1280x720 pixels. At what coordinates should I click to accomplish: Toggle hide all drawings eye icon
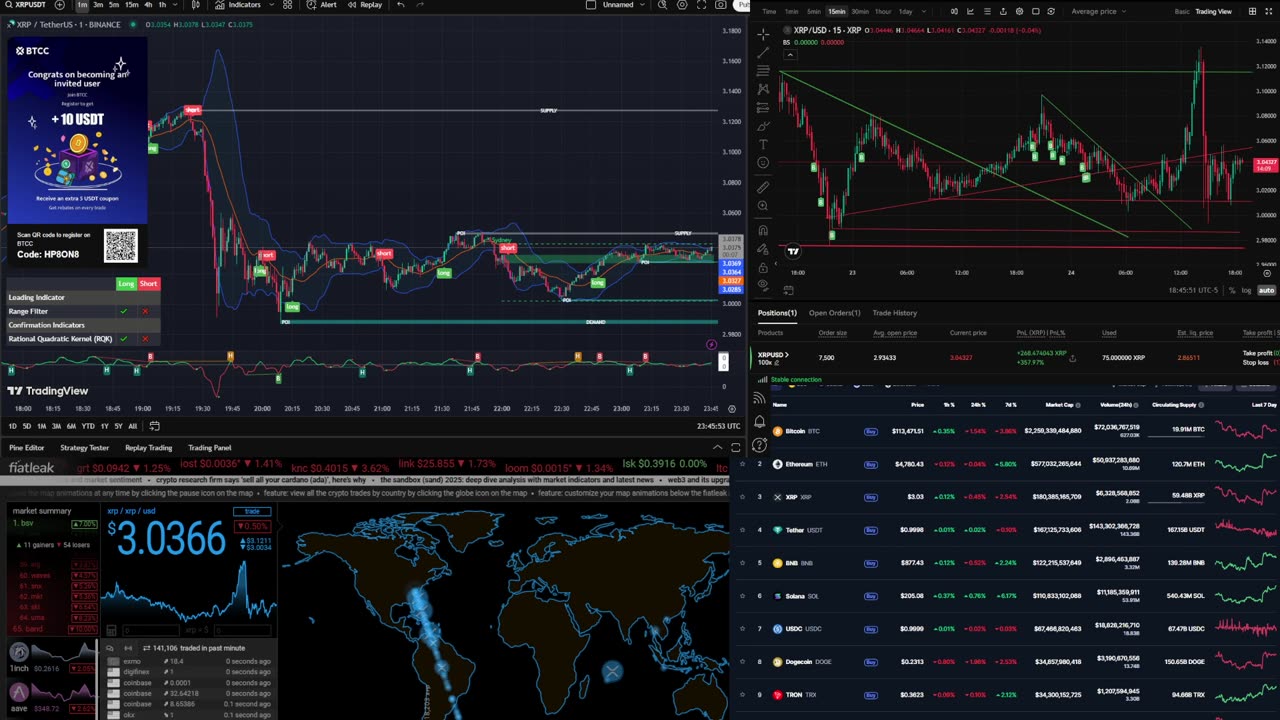[x=763, y=284]
